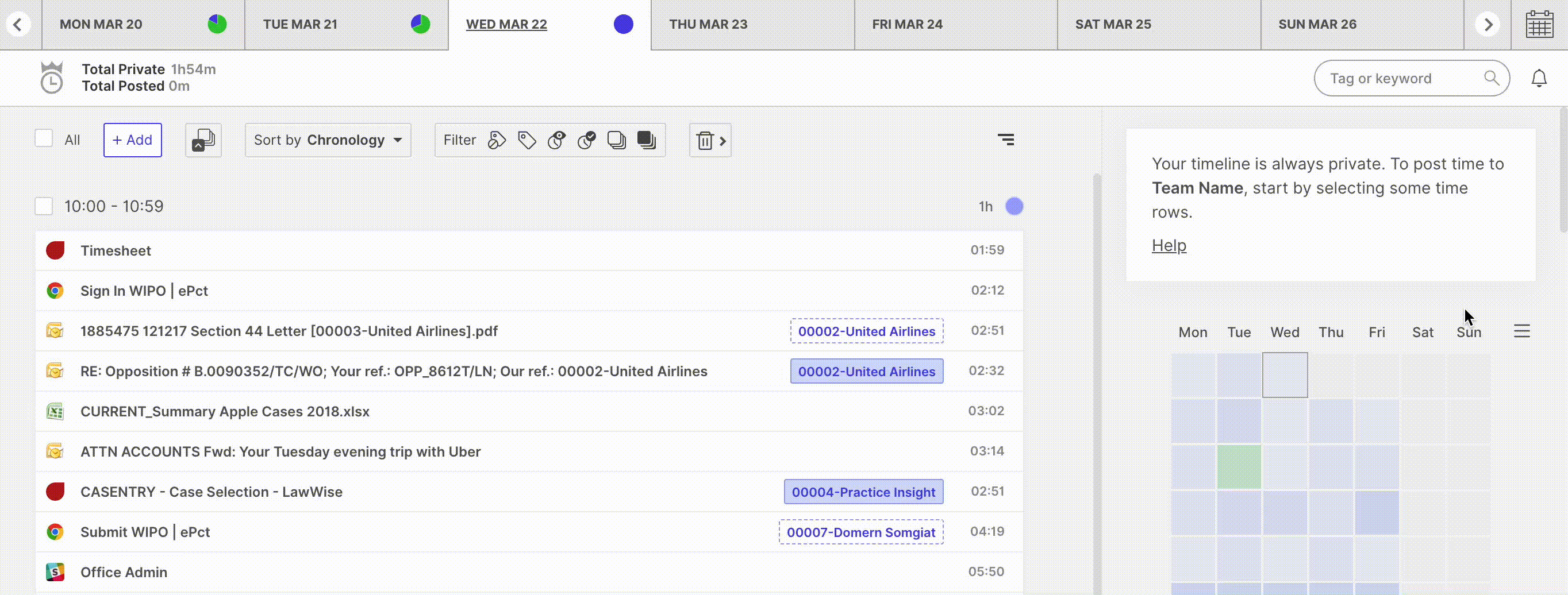Filter by single tag icon
The image size is (1568, 595).
tap(526, 140)
